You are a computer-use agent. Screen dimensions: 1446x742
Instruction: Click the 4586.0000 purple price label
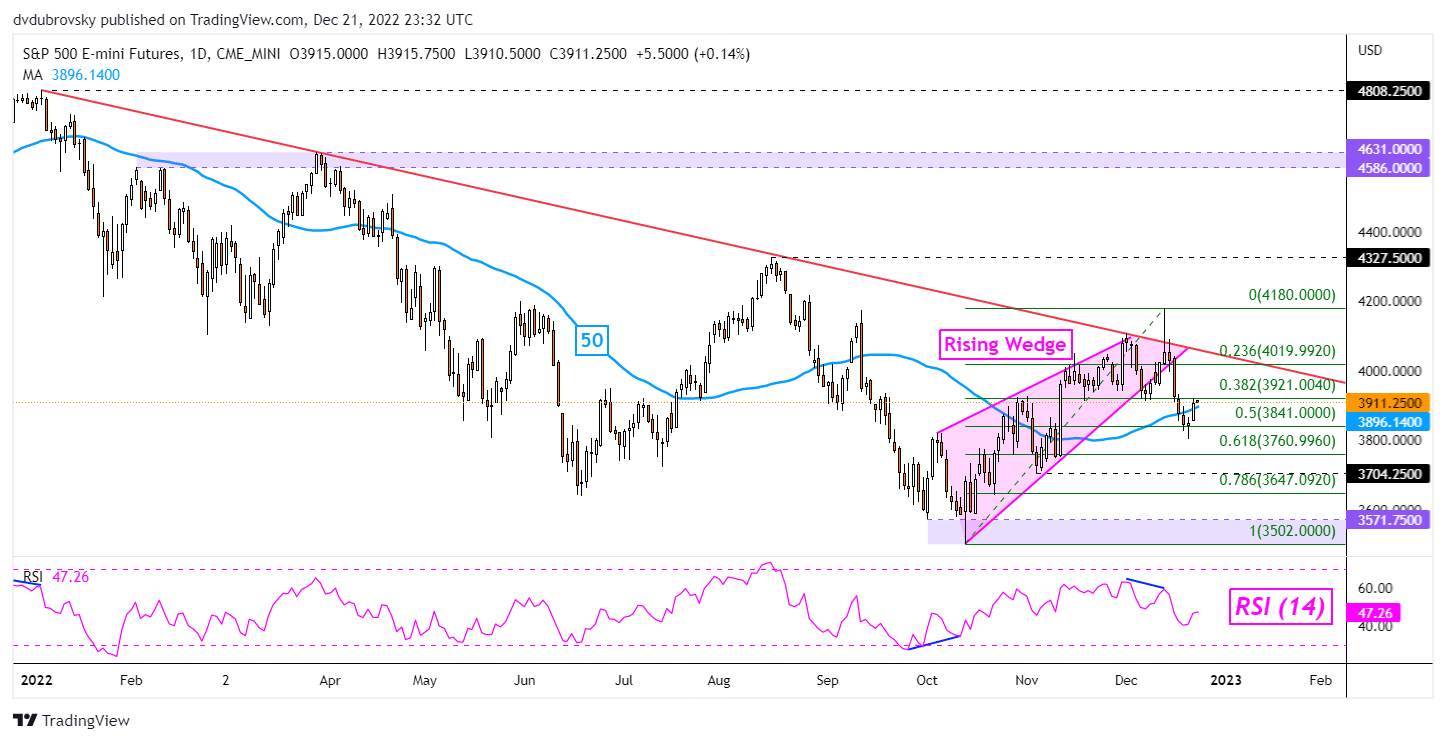pos(1390,168)
